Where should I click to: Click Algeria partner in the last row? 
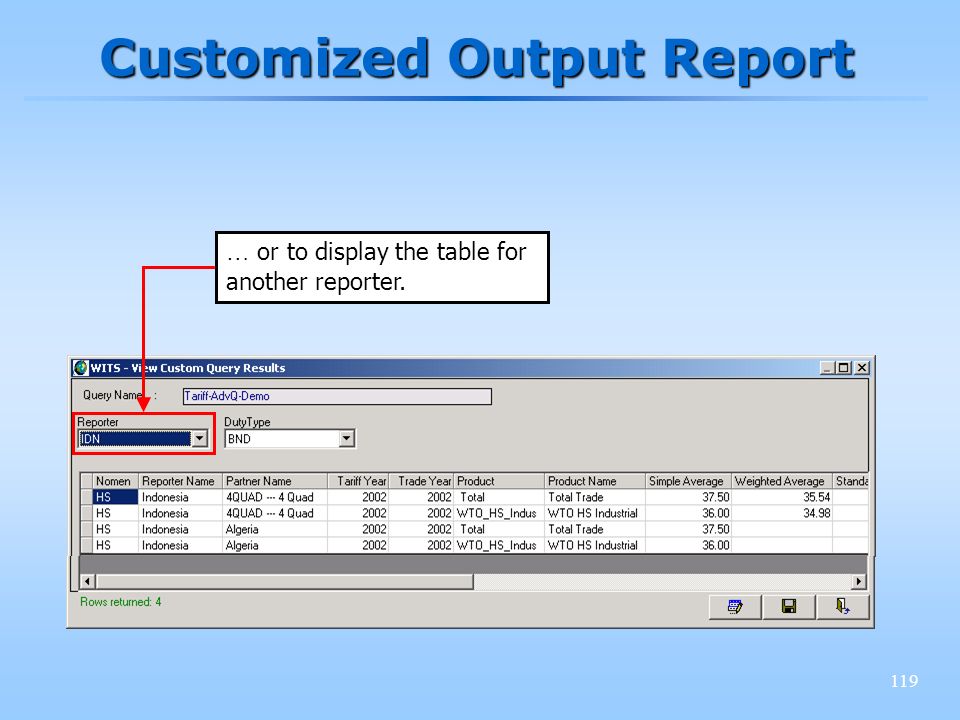275,545
